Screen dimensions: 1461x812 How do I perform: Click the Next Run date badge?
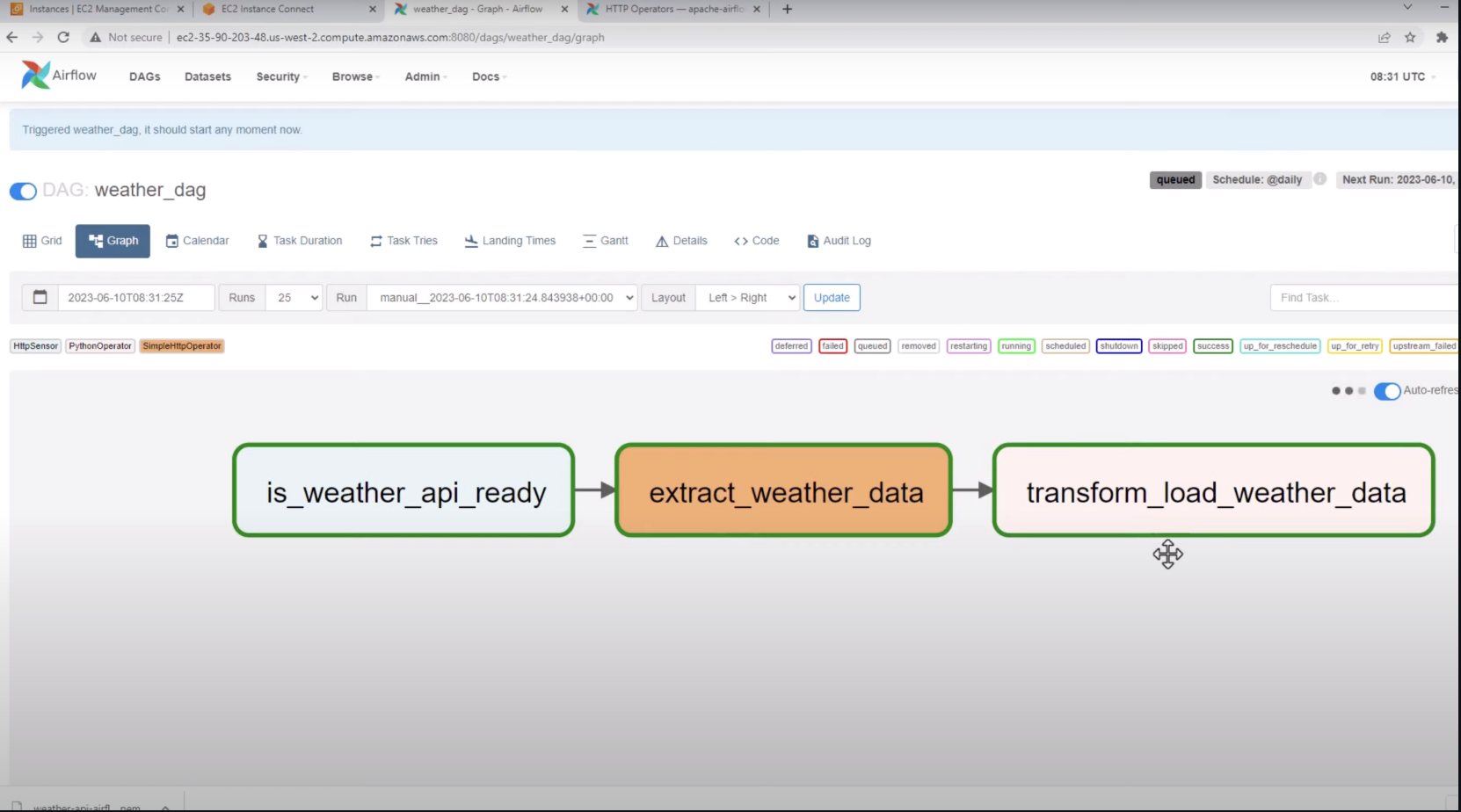click(x=1397, y=179)
